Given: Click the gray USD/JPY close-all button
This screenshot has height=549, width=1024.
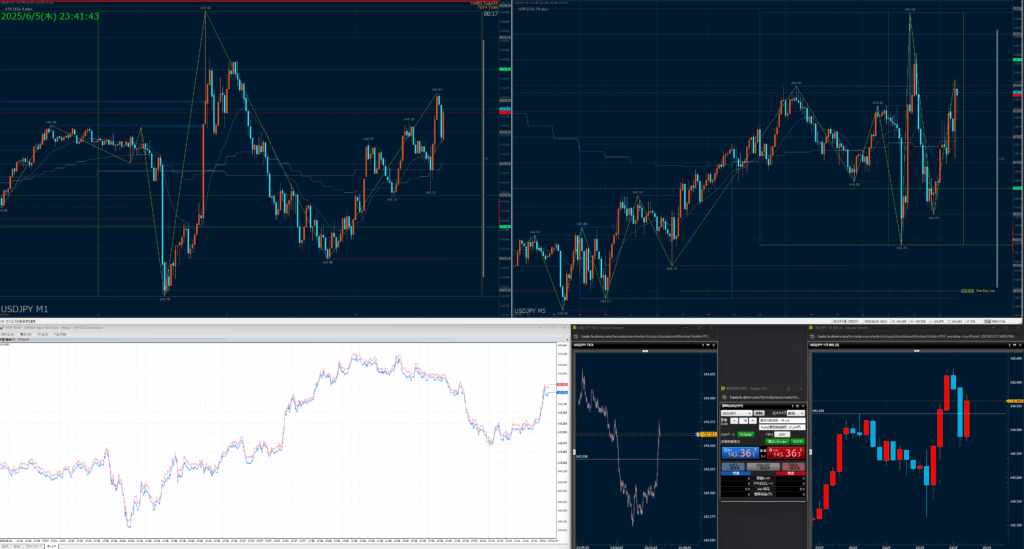Looking at the screenshot, I should click(x=763, y=467).
